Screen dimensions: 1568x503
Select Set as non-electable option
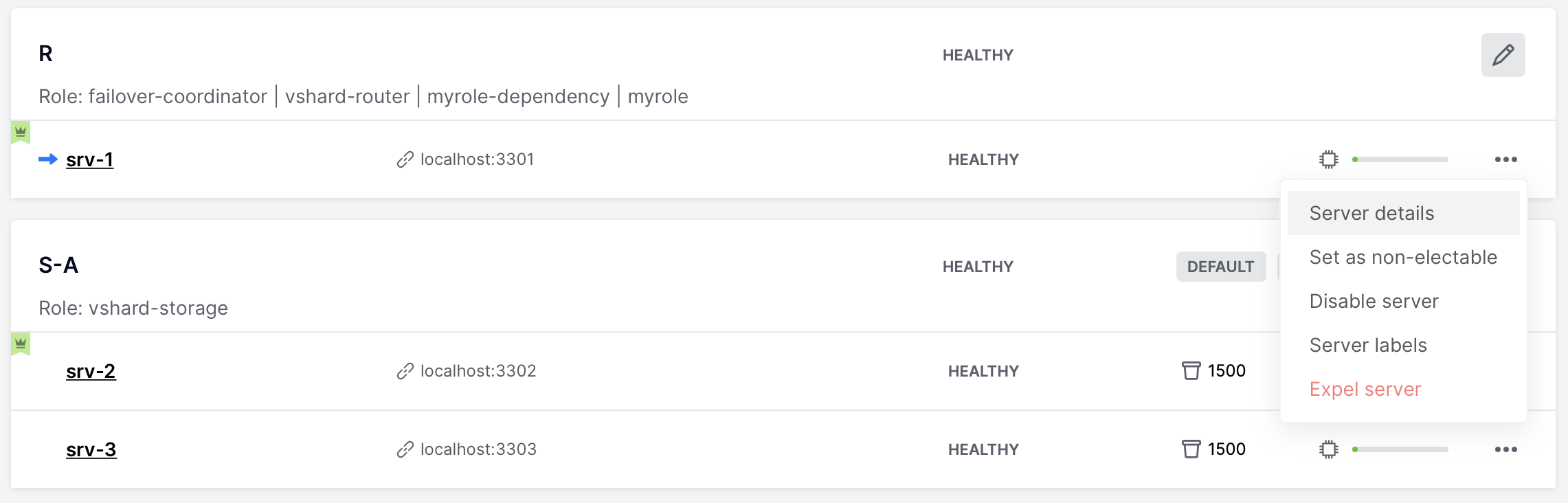pyautogui.click(x=1403, y=257)
